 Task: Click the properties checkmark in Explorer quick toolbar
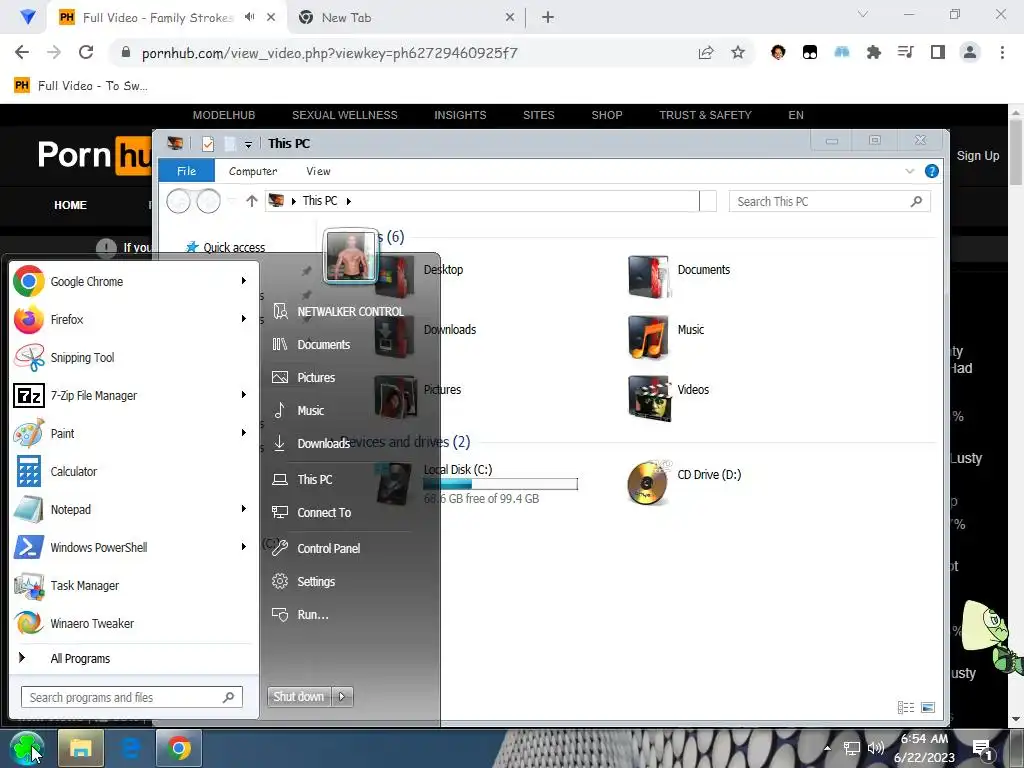(208, 144)
